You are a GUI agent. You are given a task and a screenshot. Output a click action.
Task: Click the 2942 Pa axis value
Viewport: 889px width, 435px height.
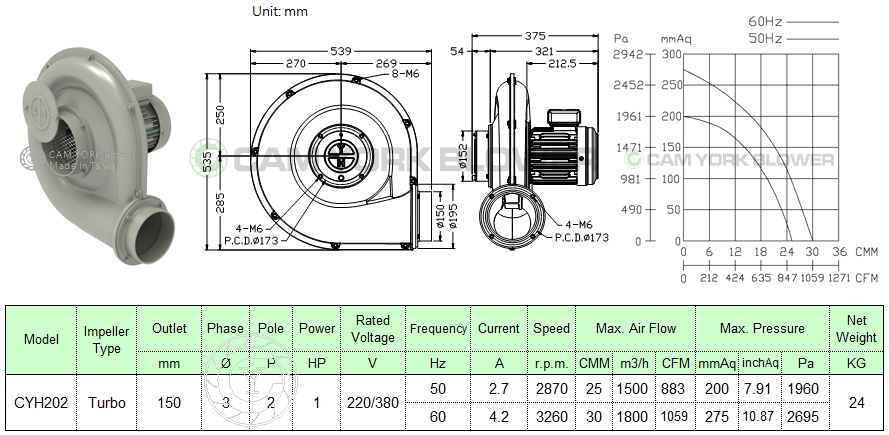click(x=629, y=54)
